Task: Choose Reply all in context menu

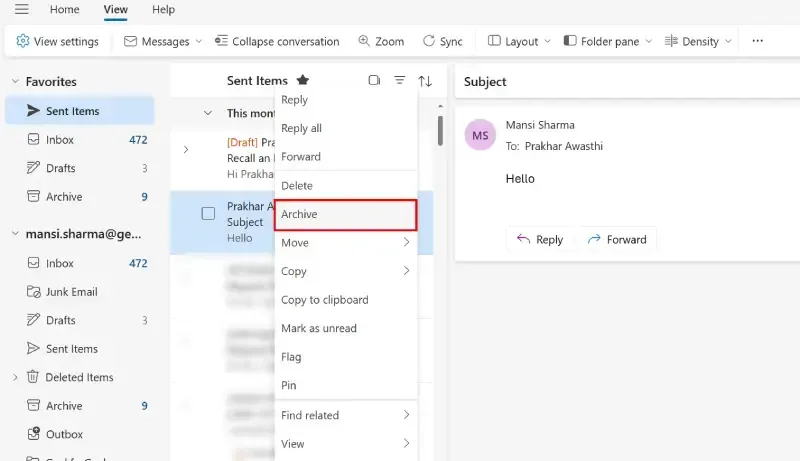Action: (x=345, y=128)
